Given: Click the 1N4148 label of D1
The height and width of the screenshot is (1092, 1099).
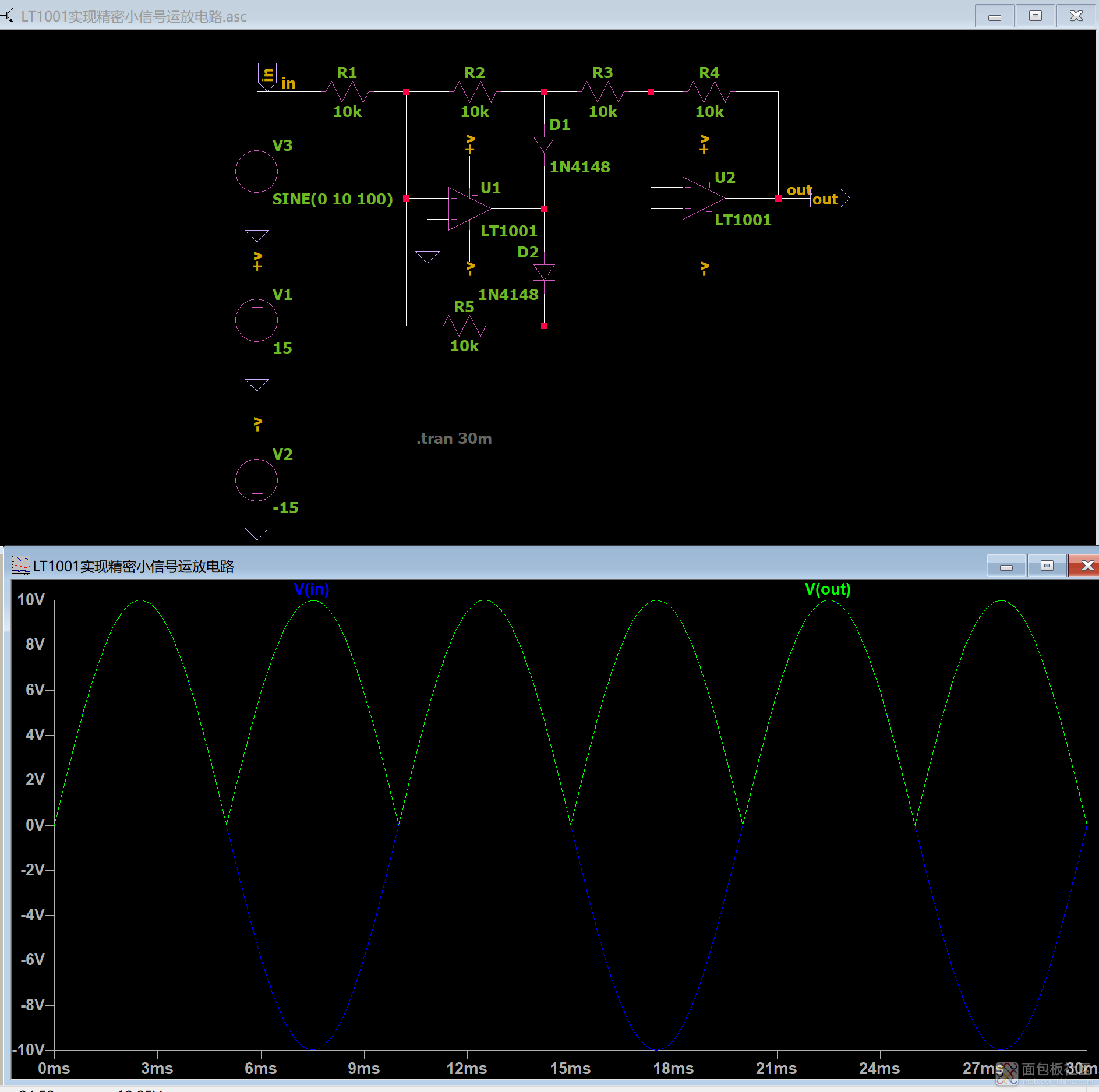Looking at the screenshot, I should (579, 167).
